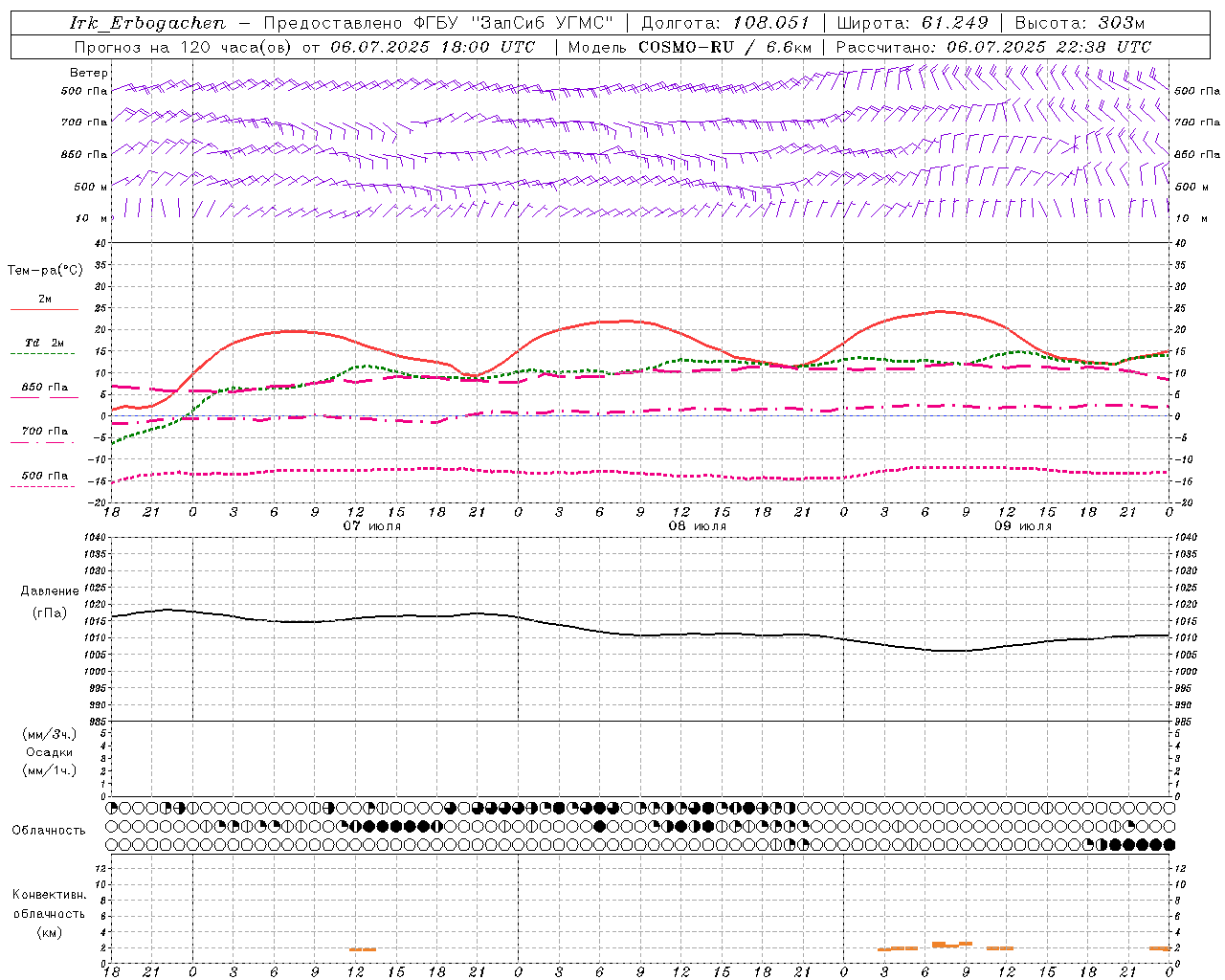Click the 08 июля date label
Viewport: 1225px width, 980px height.
(x=698, y=526)
